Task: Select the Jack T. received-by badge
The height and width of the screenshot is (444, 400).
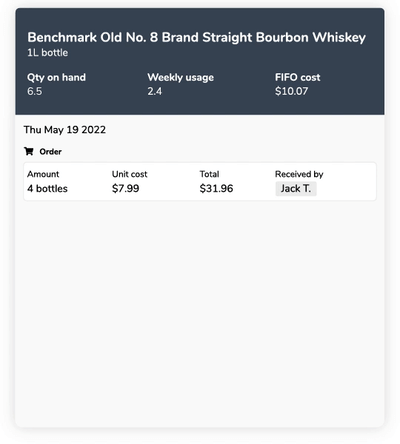Action: tap(296, 189)
